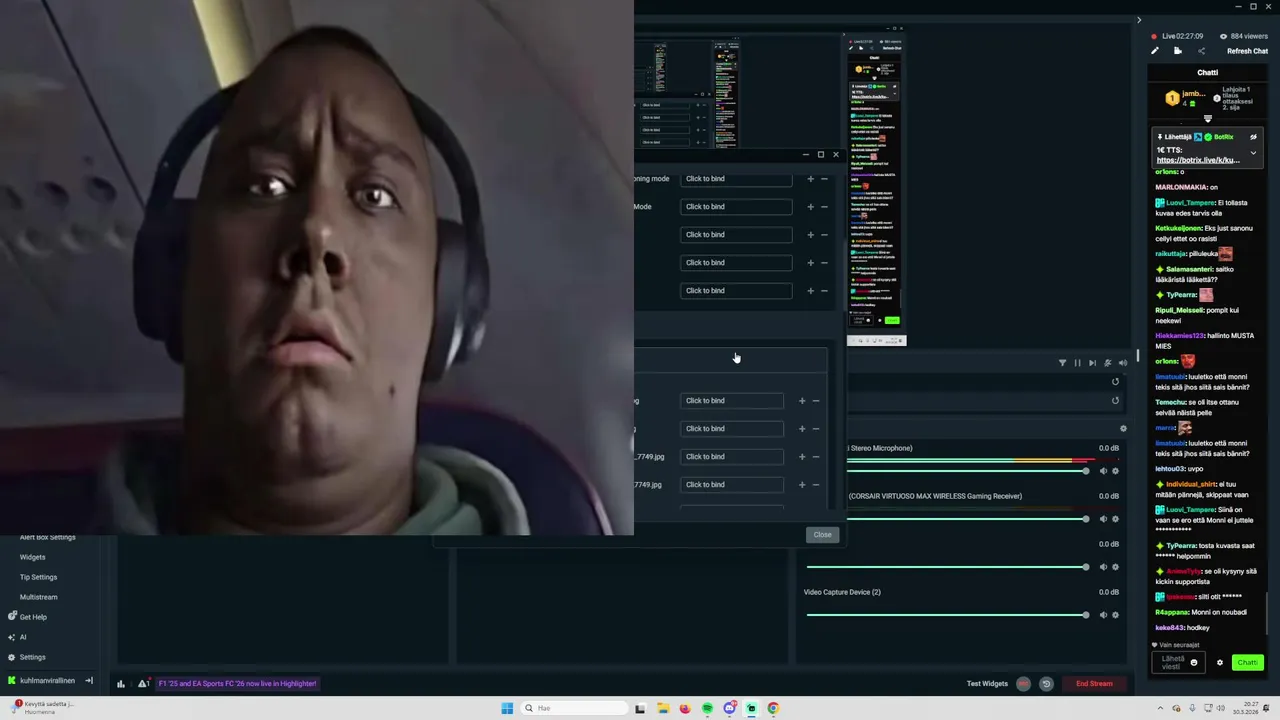Click "Click to bind" field in "oning mode" row
The image size is (1280, 720).
[736, 179]
